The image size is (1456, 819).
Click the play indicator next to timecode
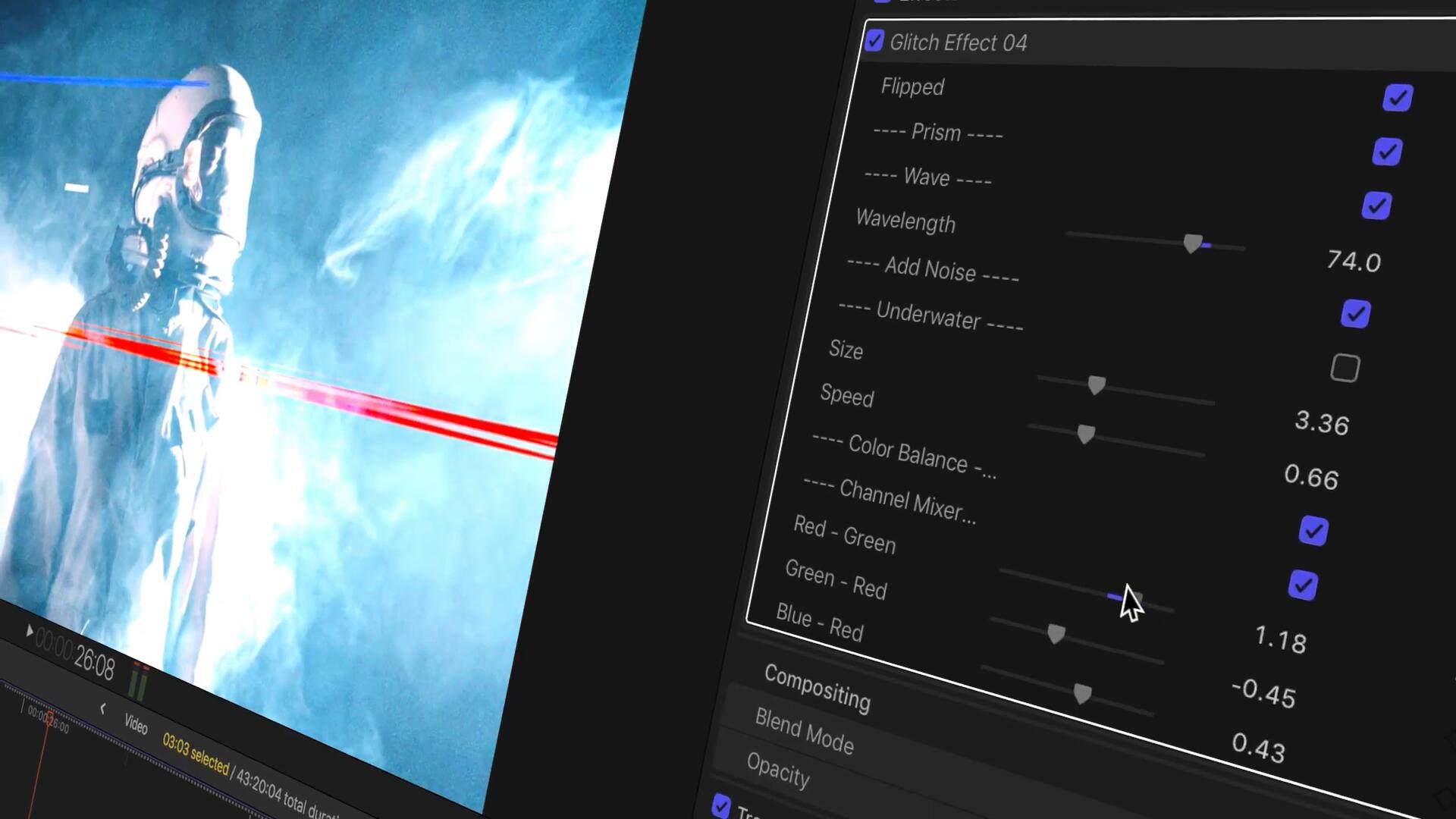[x=29, y=631]
